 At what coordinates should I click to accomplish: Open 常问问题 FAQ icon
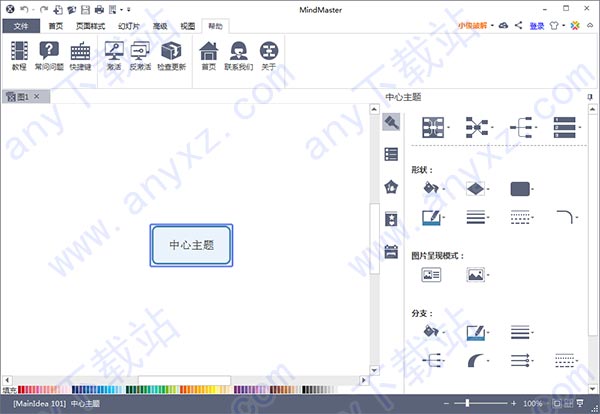49,56
